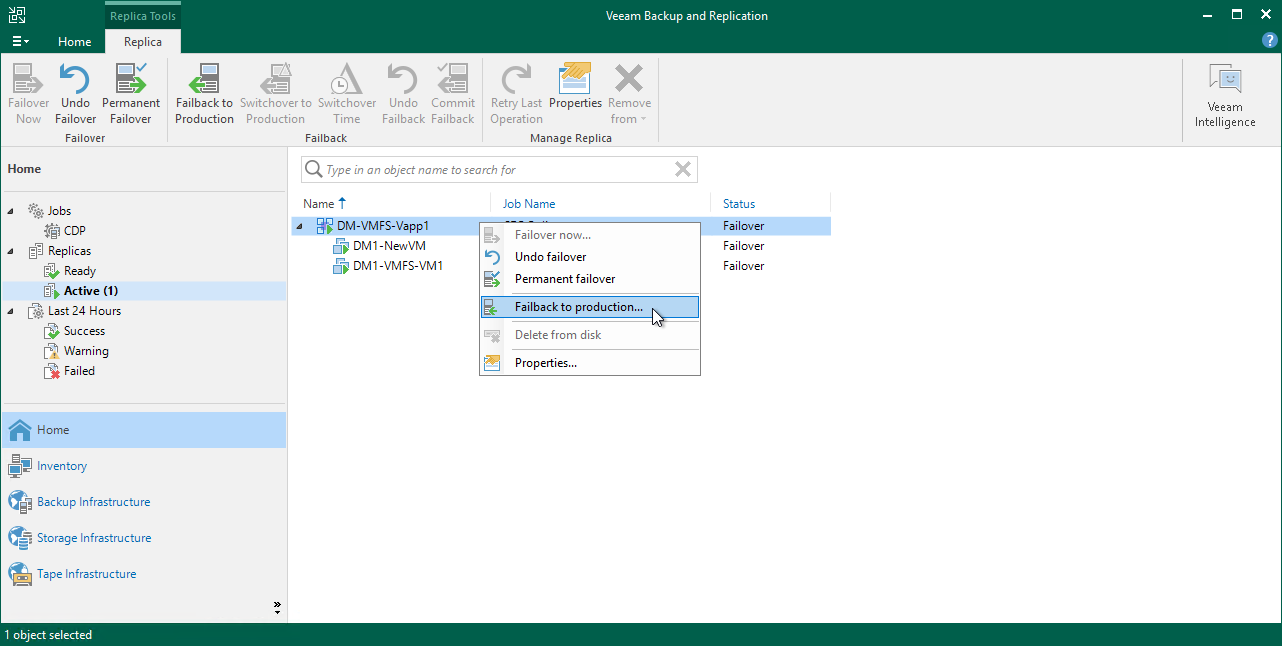This screenshot has width=1282, height=646.
Task: Select Warning under Last 24 Hours
Action: coord(86,351)
